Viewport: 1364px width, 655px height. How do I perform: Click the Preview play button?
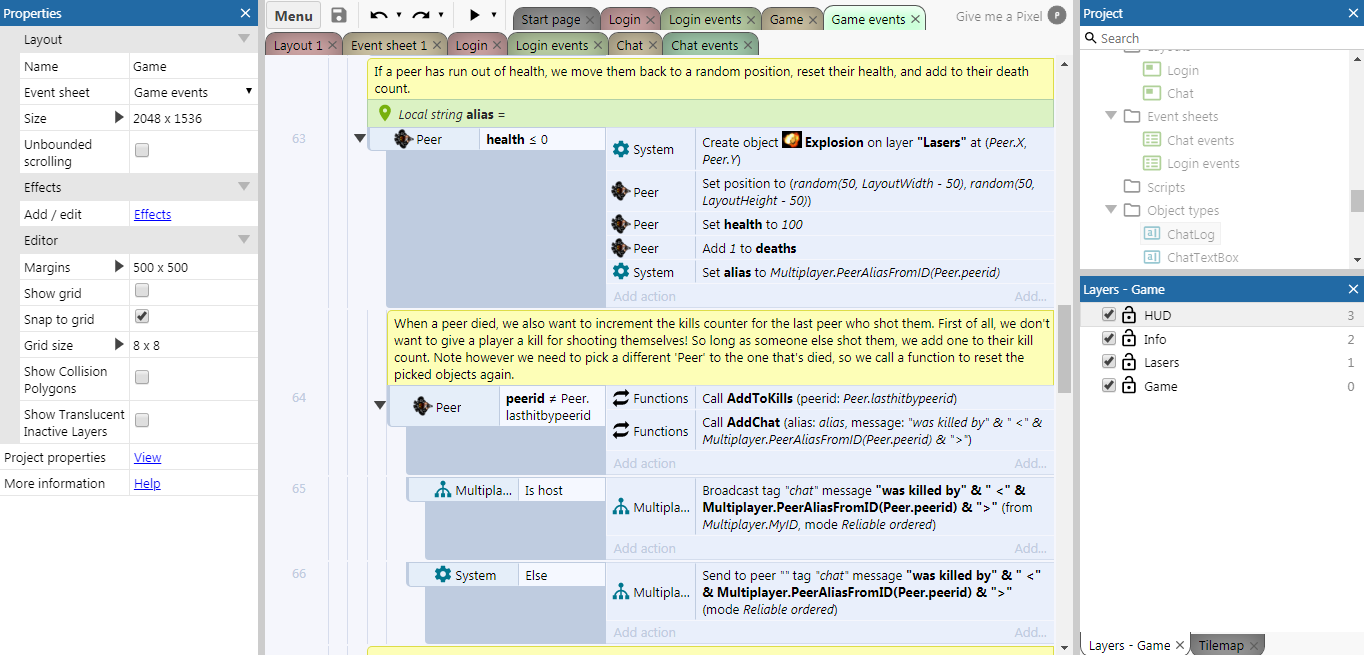tap(475, 15)
